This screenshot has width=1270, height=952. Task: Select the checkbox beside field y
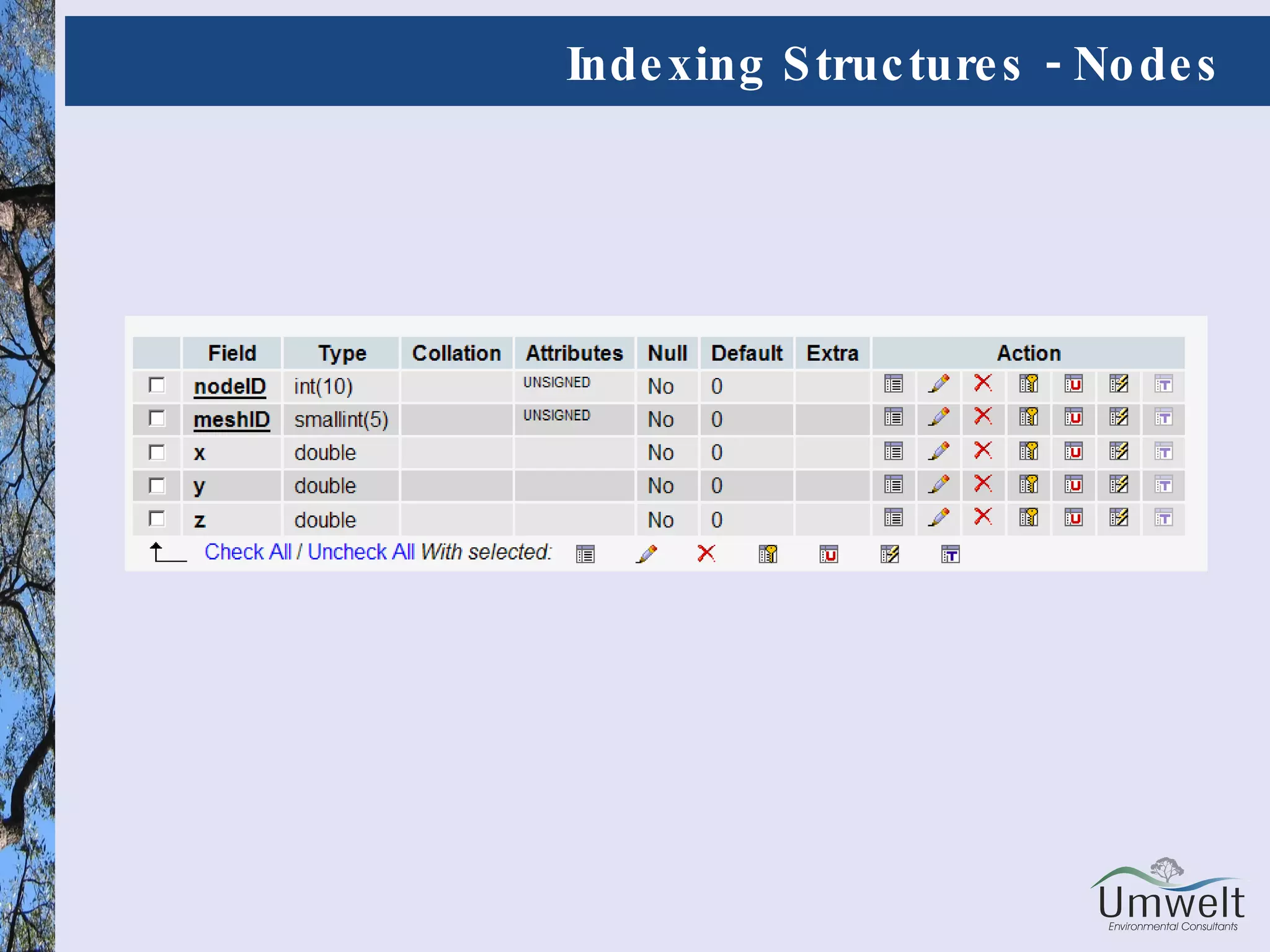coord(157,485)
